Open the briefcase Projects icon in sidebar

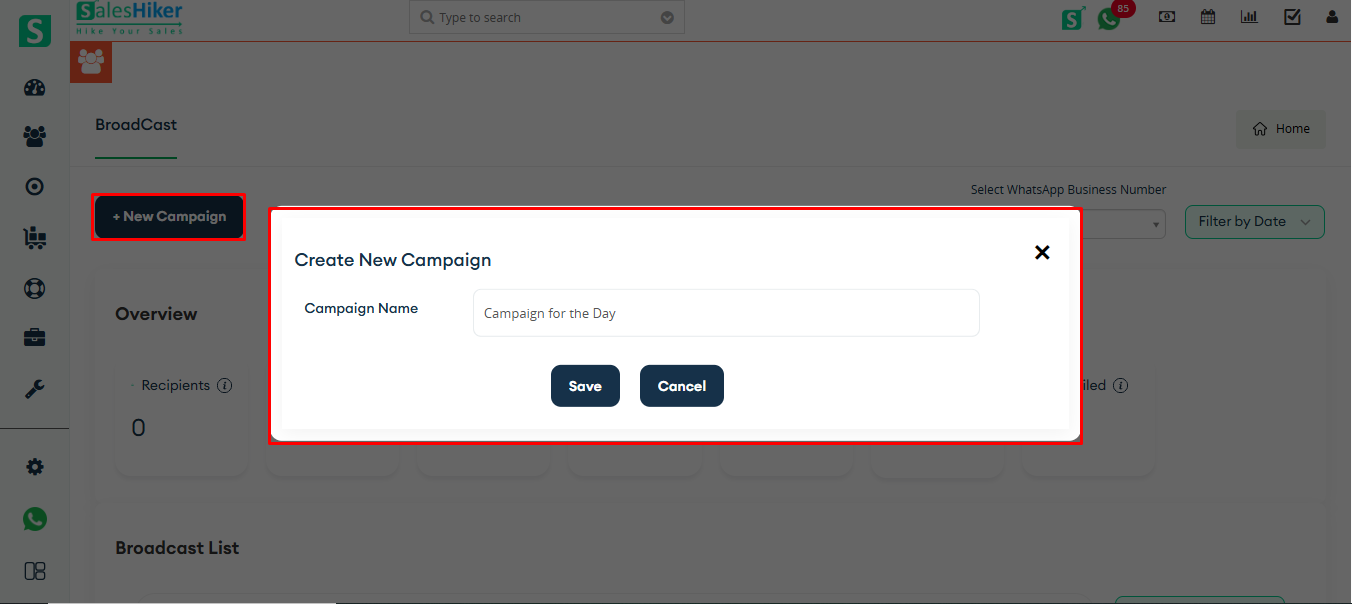[x=34, y=337]
